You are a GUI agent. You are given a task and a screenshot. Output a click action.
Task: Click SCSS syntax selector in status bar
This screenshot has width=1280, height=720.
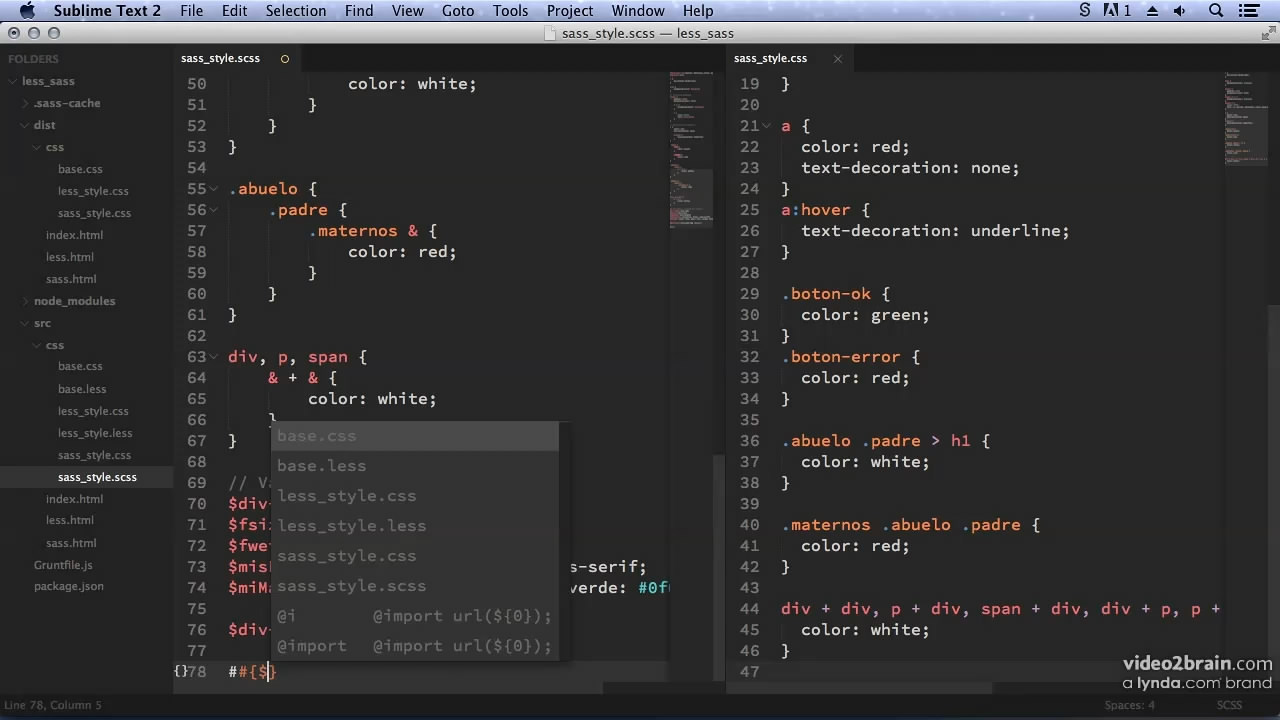point(1229,705)
